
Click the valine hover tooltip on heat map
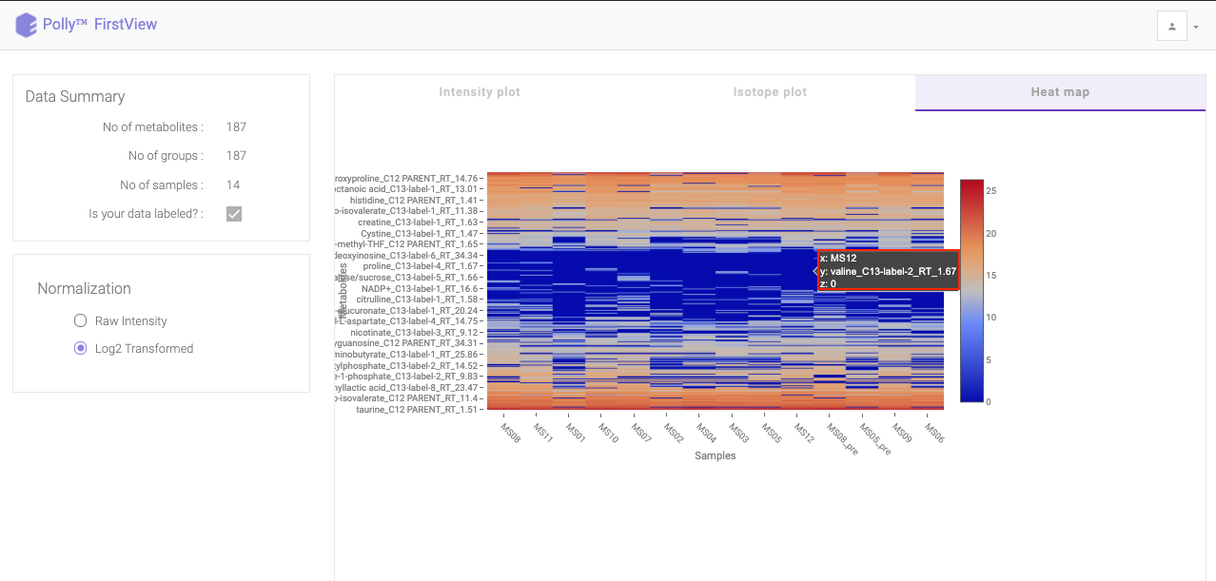(888, 270)
